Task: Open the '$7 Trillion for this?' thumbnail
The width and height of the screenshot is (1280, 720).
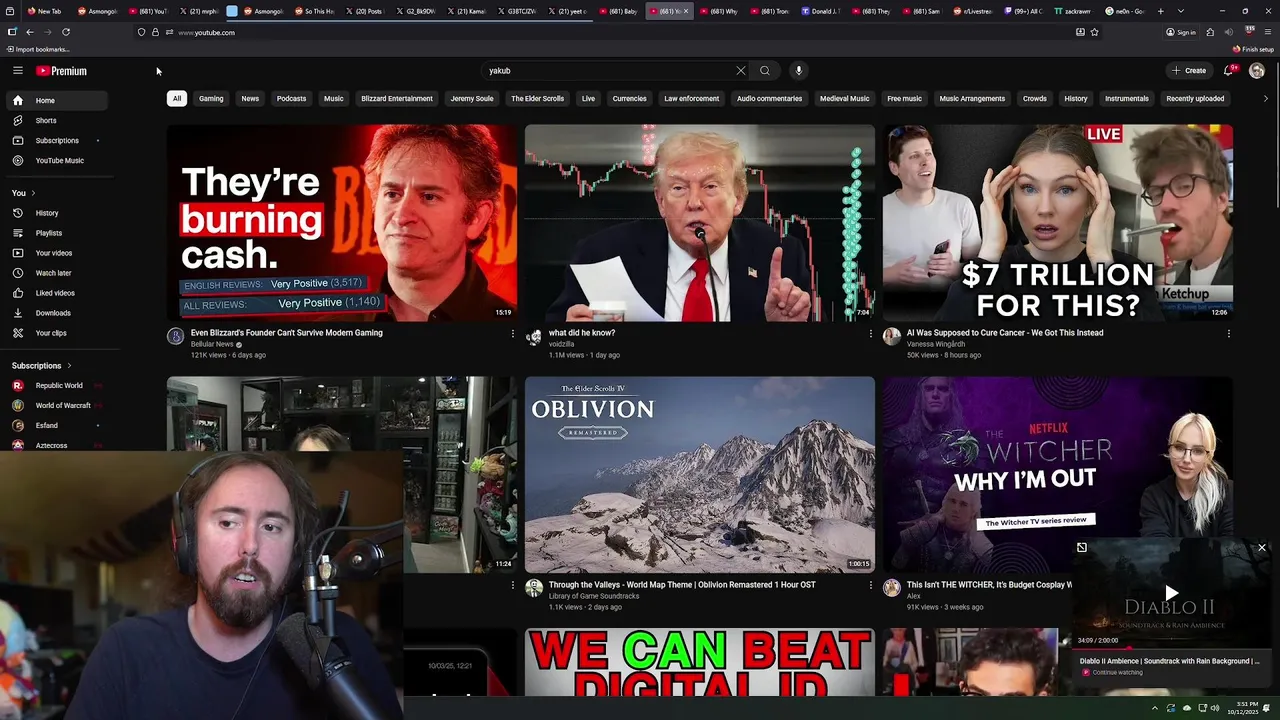Action: [x=1058, y=223]
